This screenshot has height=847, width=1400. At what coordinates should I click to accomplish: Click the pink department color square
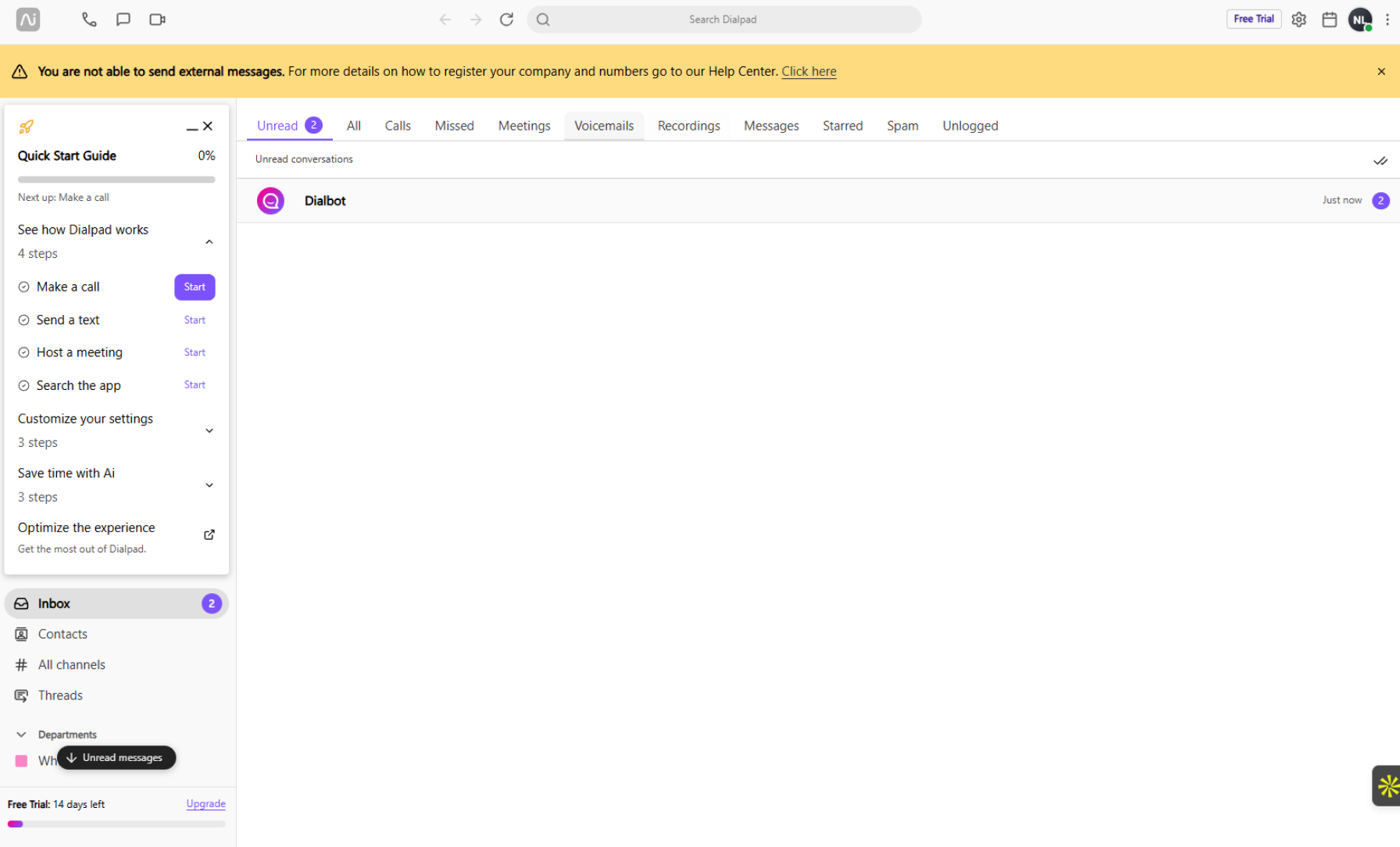(x=21, y=760)
